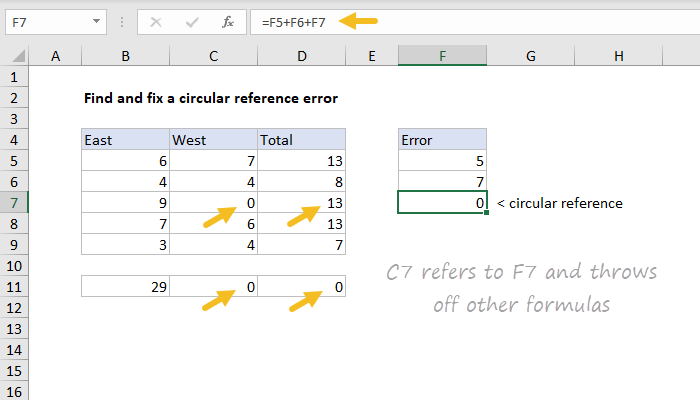This screenshot has height=400, width=700.
Task: Select cell B11 with total 29
Action: pos(125,287)
